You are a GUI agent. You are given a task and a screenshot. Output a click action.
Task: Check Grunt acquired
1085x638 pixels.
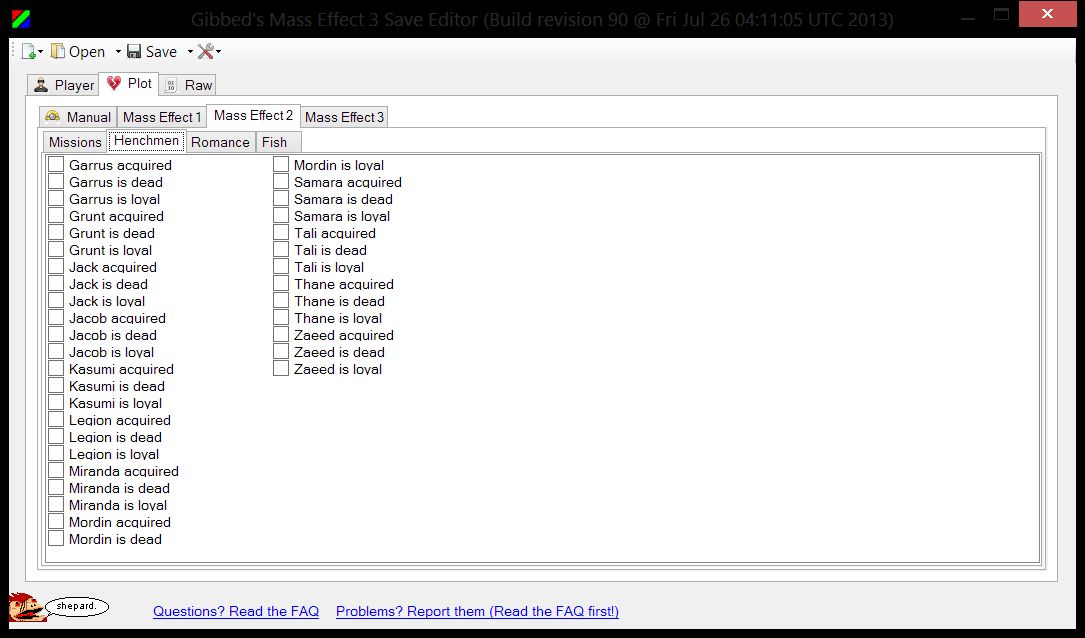coord(56,216)
